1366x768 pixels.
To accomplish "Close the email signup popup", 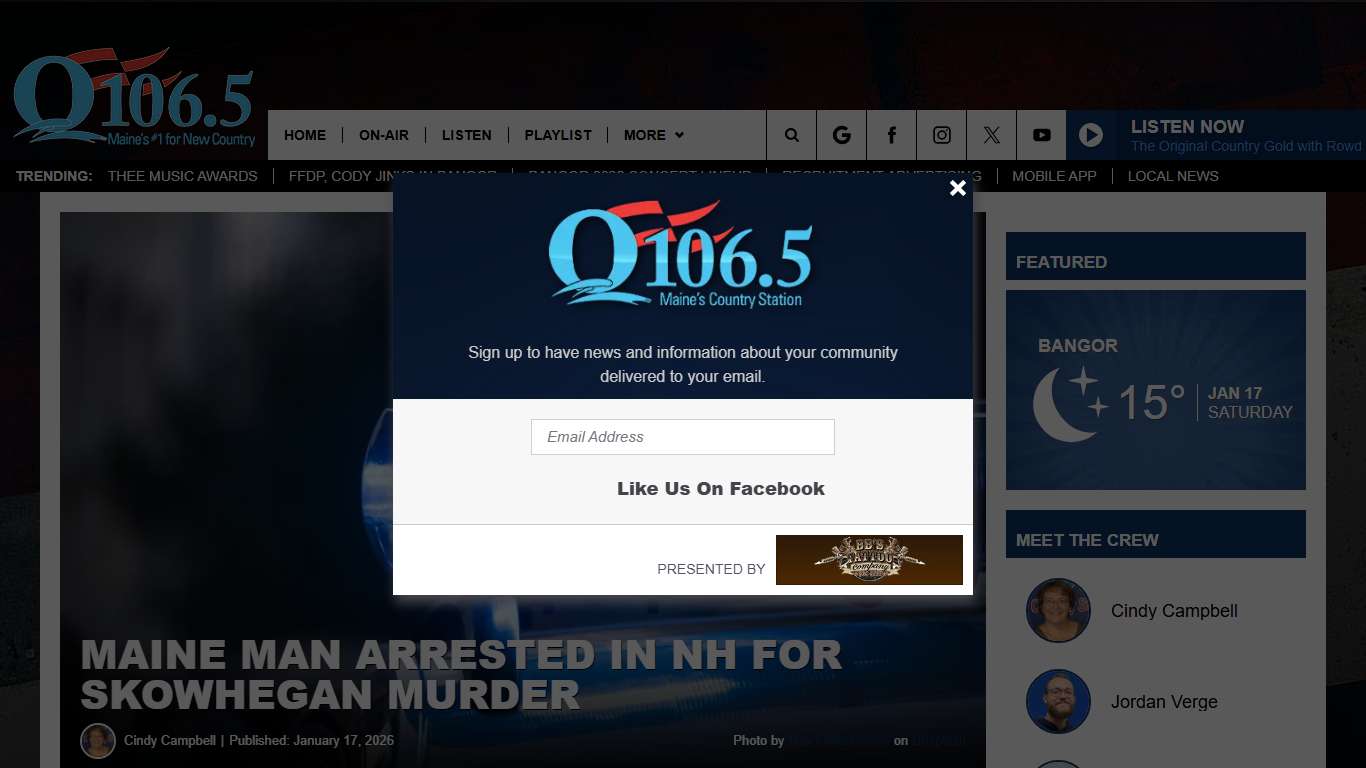I will (x=957, y=188).
